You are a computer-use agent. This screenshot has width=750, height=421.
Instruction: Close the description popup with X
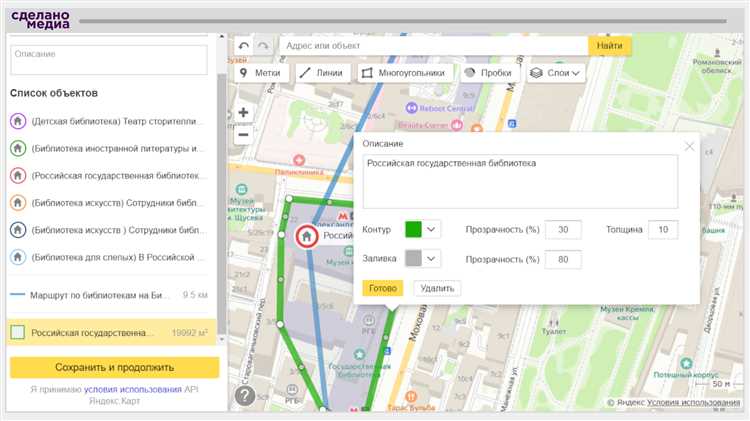689,146
